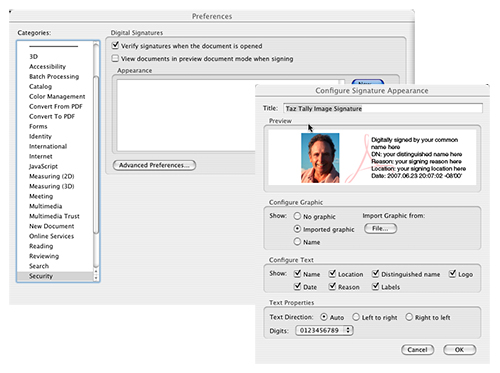Select the No graphic radio option
500x373 pixels.
click(x=297, y=216)
